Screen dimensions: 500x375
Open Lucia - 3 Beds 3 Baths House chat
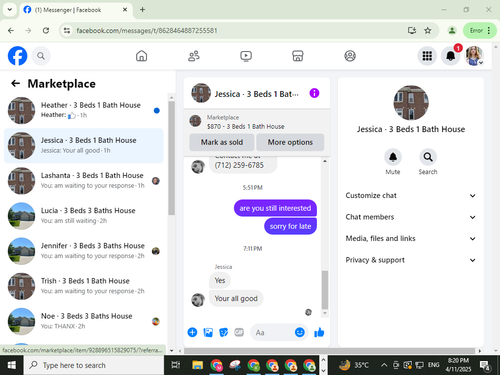(x=84, y=216)
